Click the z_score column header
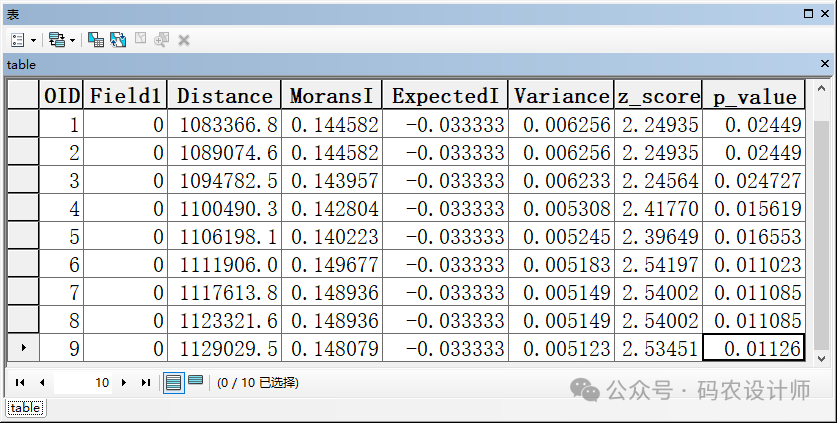837x423 pixels. click(658, 96)
